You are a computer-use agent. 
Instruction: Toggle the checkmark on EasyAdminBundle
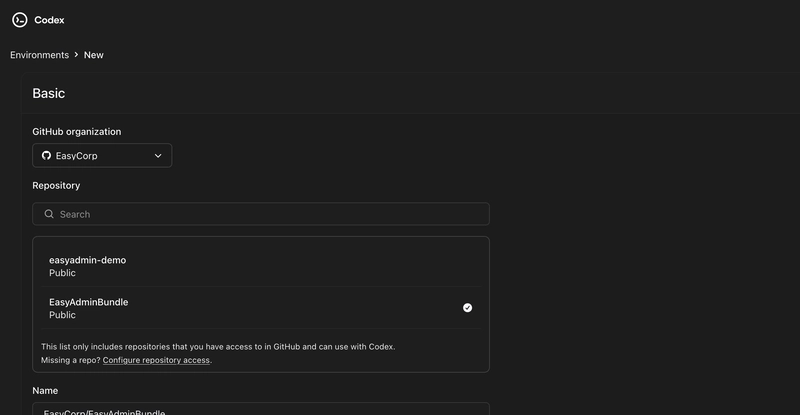tap(467, 308)
